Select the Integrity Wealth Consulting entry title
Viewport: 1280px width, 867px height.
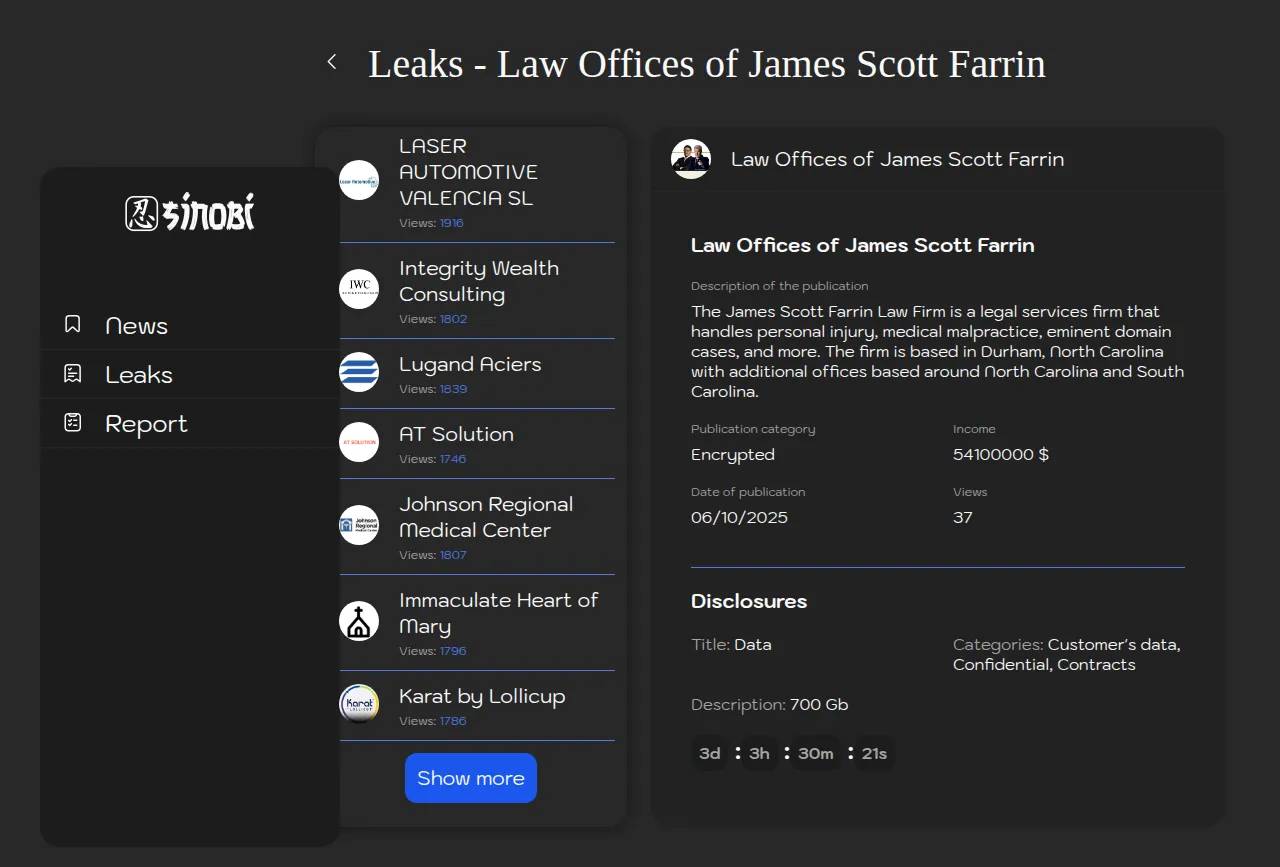pos(478,281)
